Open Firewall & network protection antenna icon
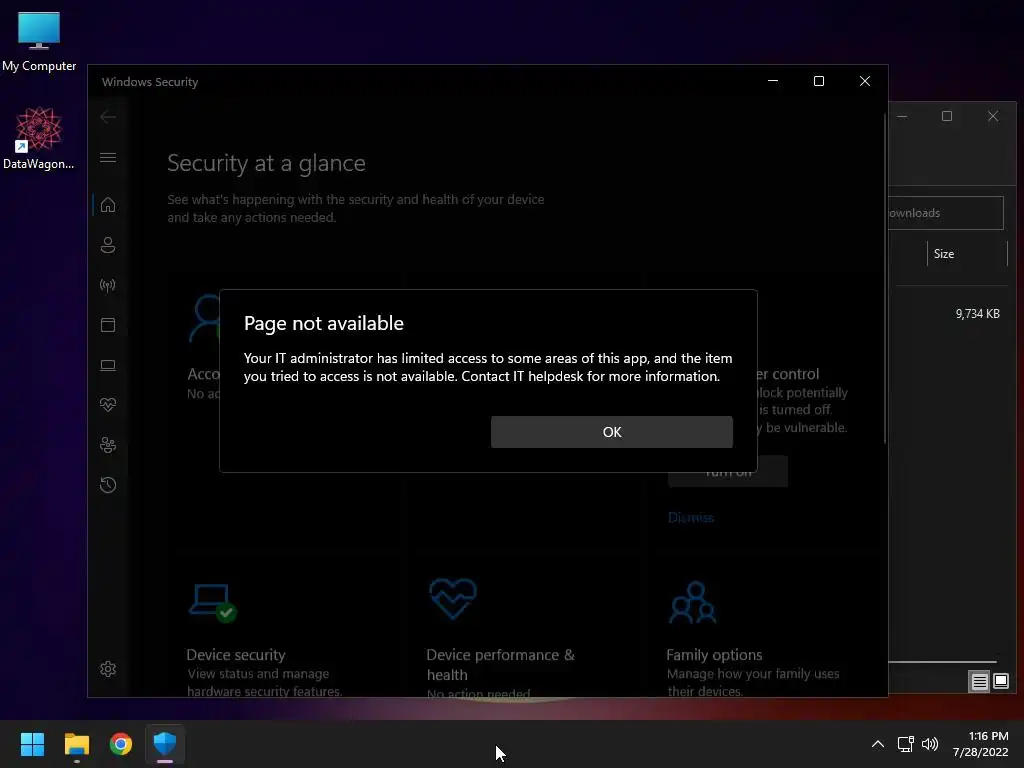This screenshot has height=768, width=1024. coord(108,285)
